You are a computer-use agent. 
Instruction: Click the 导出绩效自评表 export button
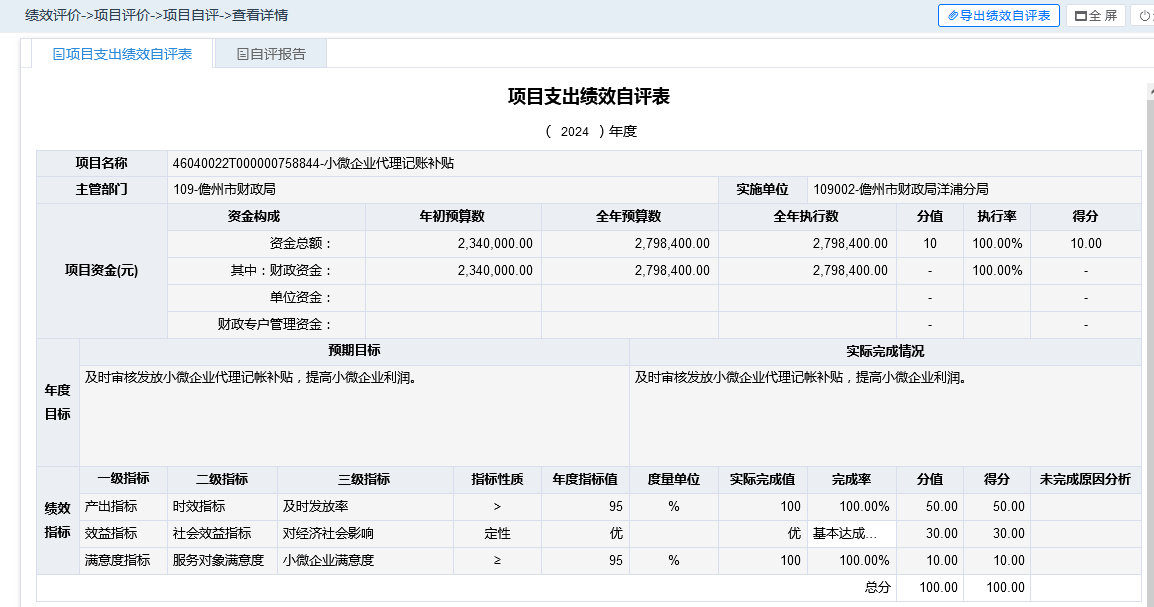(x=998, y=16)
